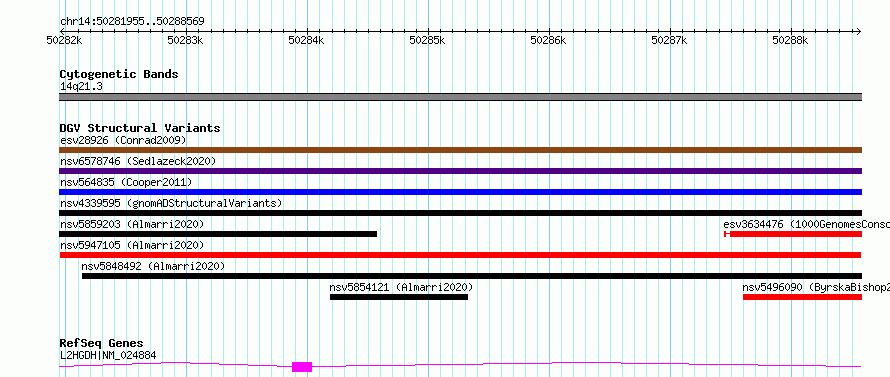890x377 pixels.
Task: Click the 50287k ruler tick label
Action: [669, 40]
